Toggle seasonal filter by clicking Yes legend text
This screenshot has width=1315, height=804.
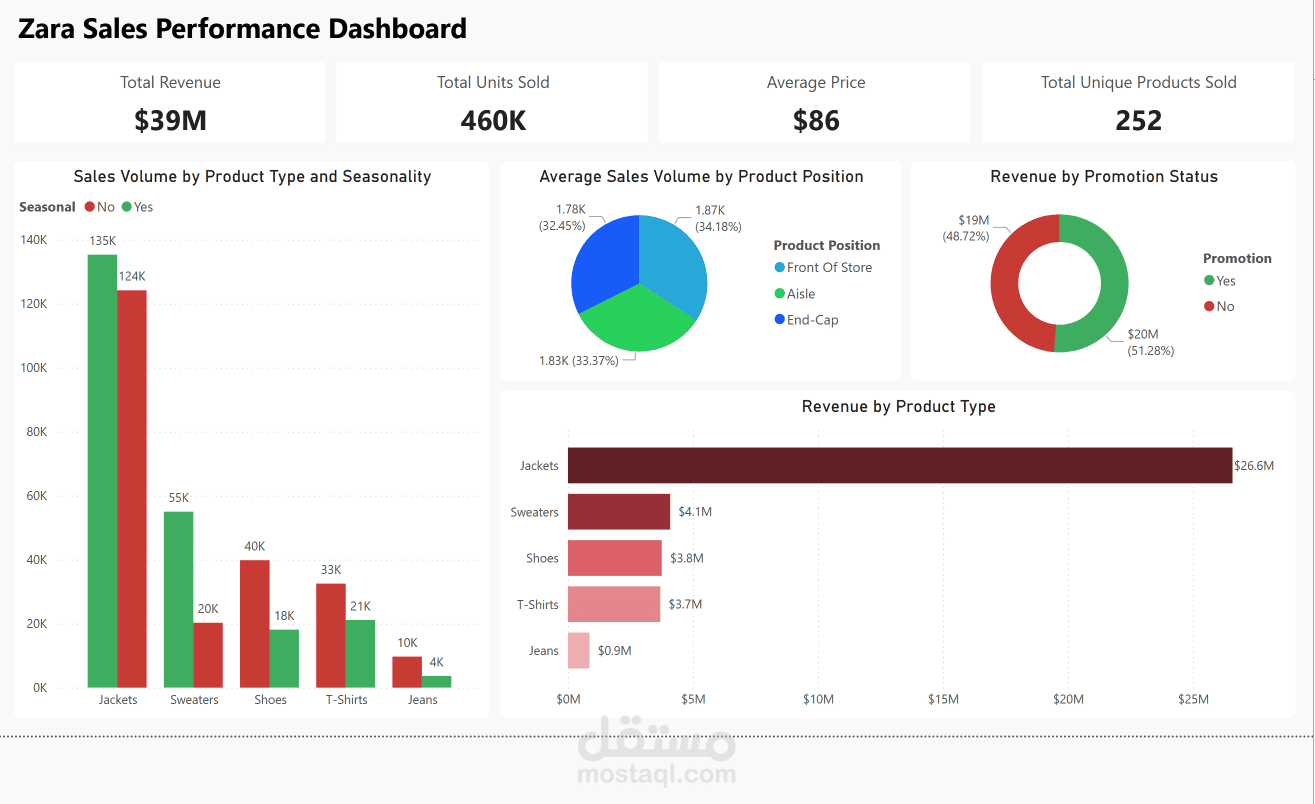143,207
